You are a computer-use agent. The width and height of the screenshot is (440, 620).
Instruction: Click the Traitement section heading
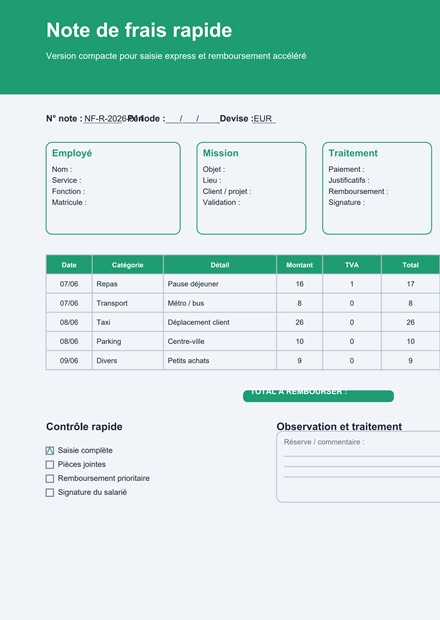(x=353, y=153)
